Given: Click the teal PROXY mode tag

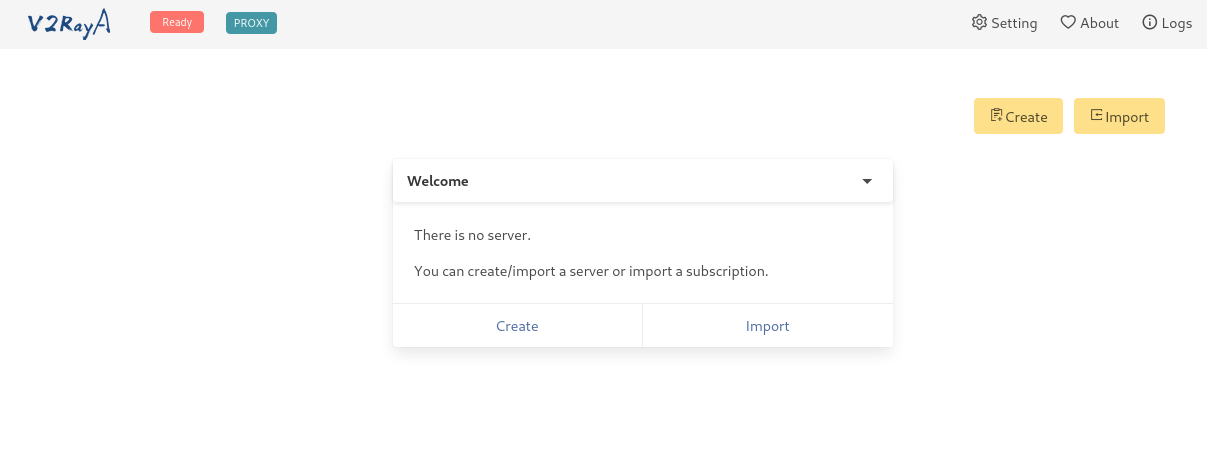Looking at the screenshot, I should 251,22.
